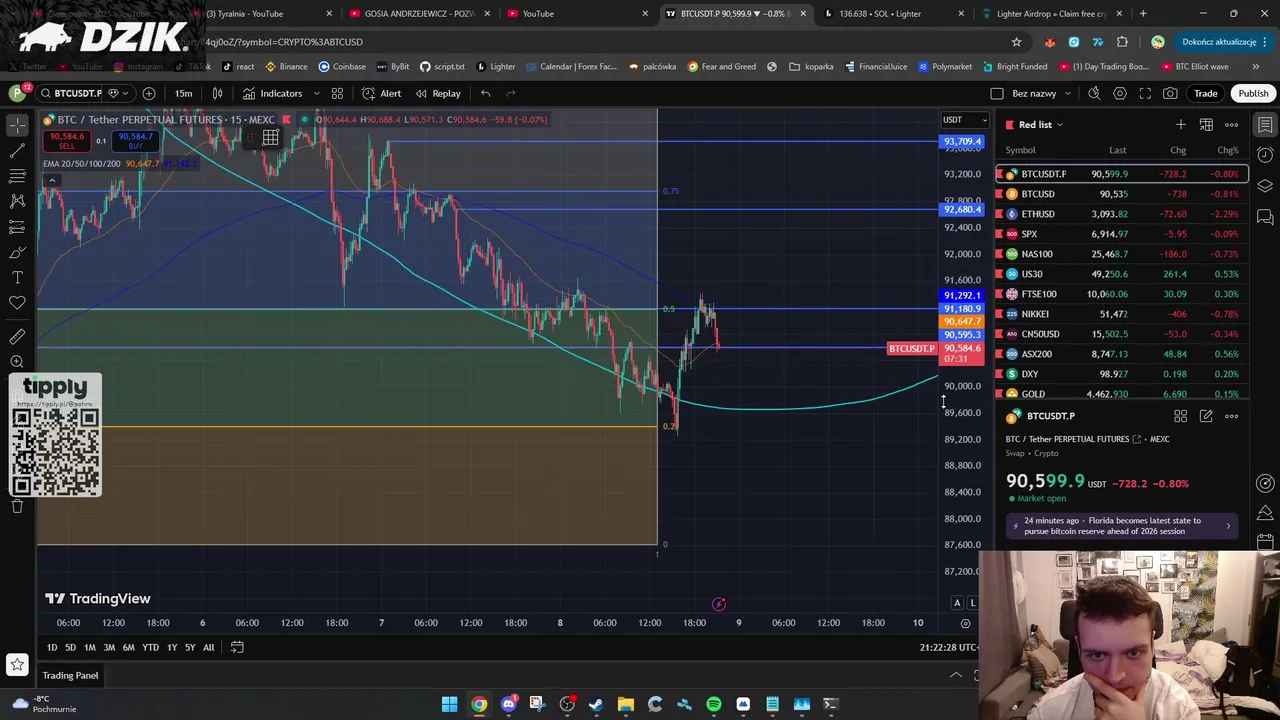Open quick search lightning magnifier icon
Image resolution: width=1280 pixels, height=720 pixels.
1094,93
